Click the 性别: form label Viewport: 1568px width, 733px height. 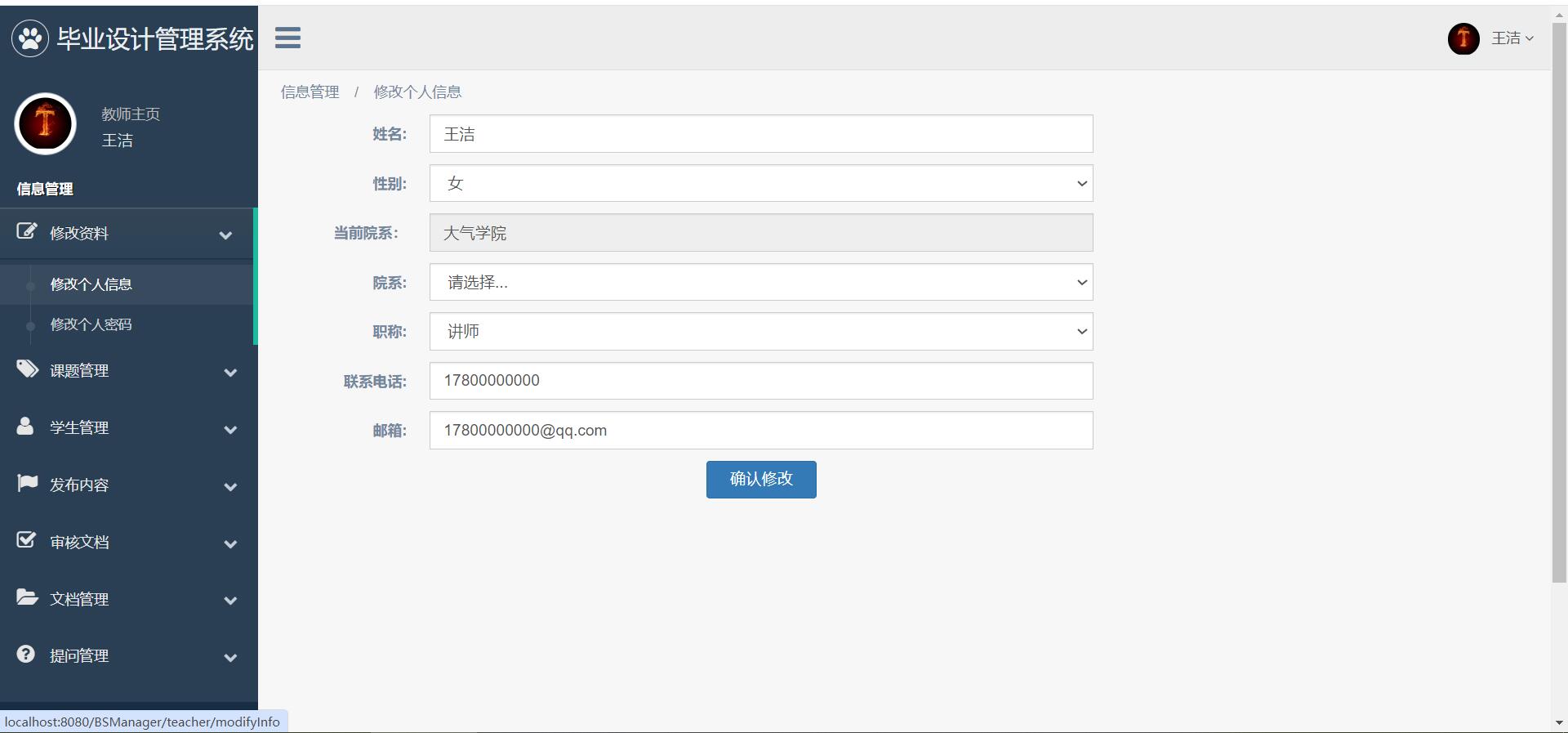pos(390,184)
